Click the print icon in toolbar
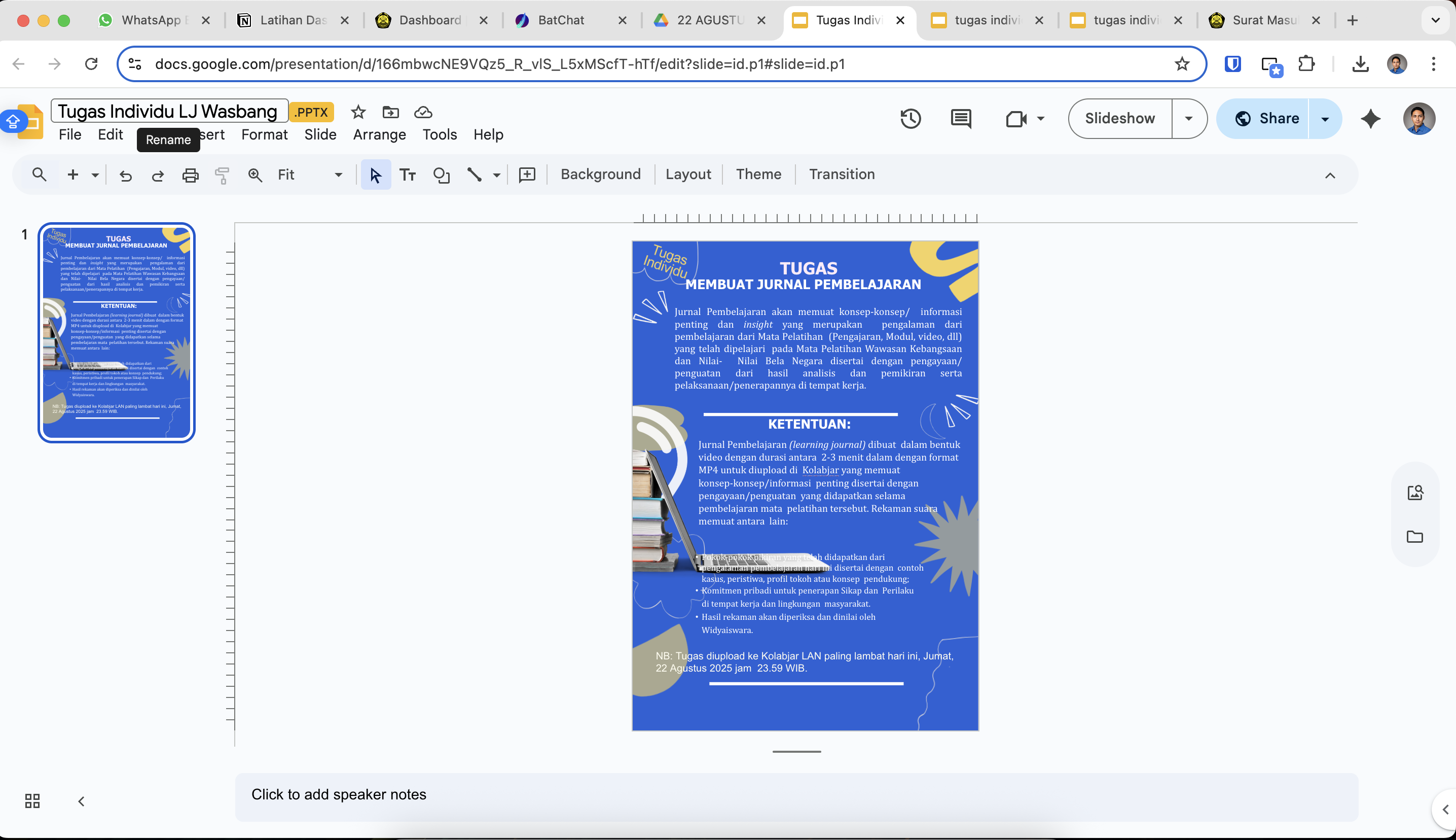1456x840 pixels. click(x=190, y=175)
